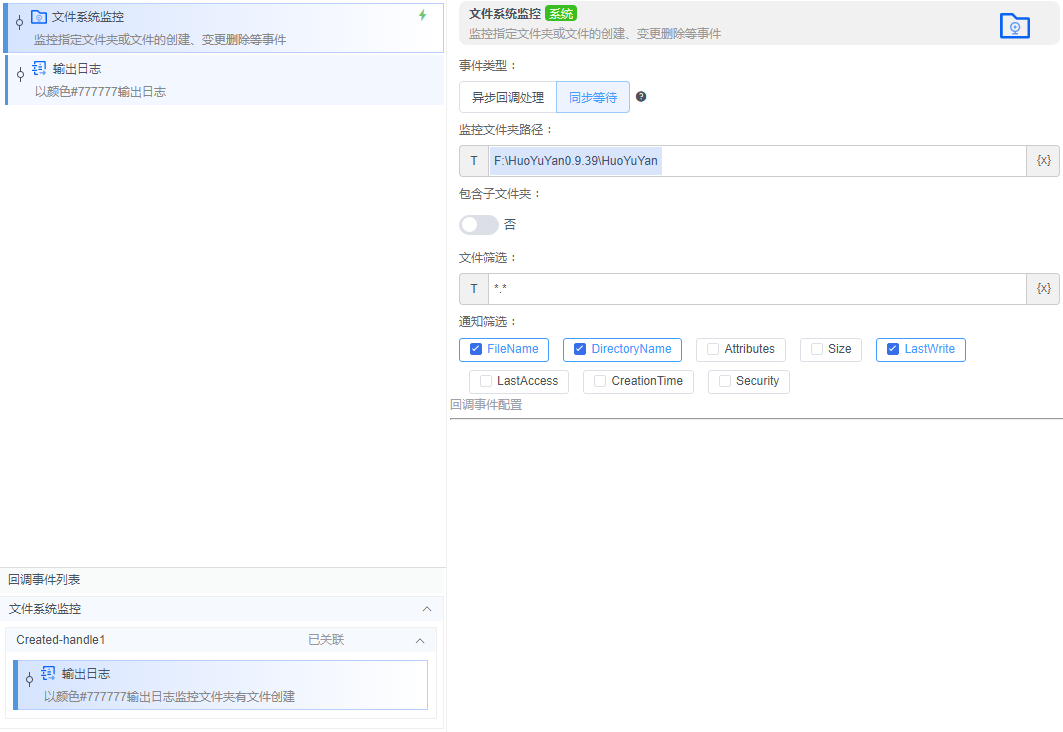Open the {x} variable picker for 文件筛选
Viewport: 1063px width, 732px height.
pyautogui.click(x=1043, y=288)
